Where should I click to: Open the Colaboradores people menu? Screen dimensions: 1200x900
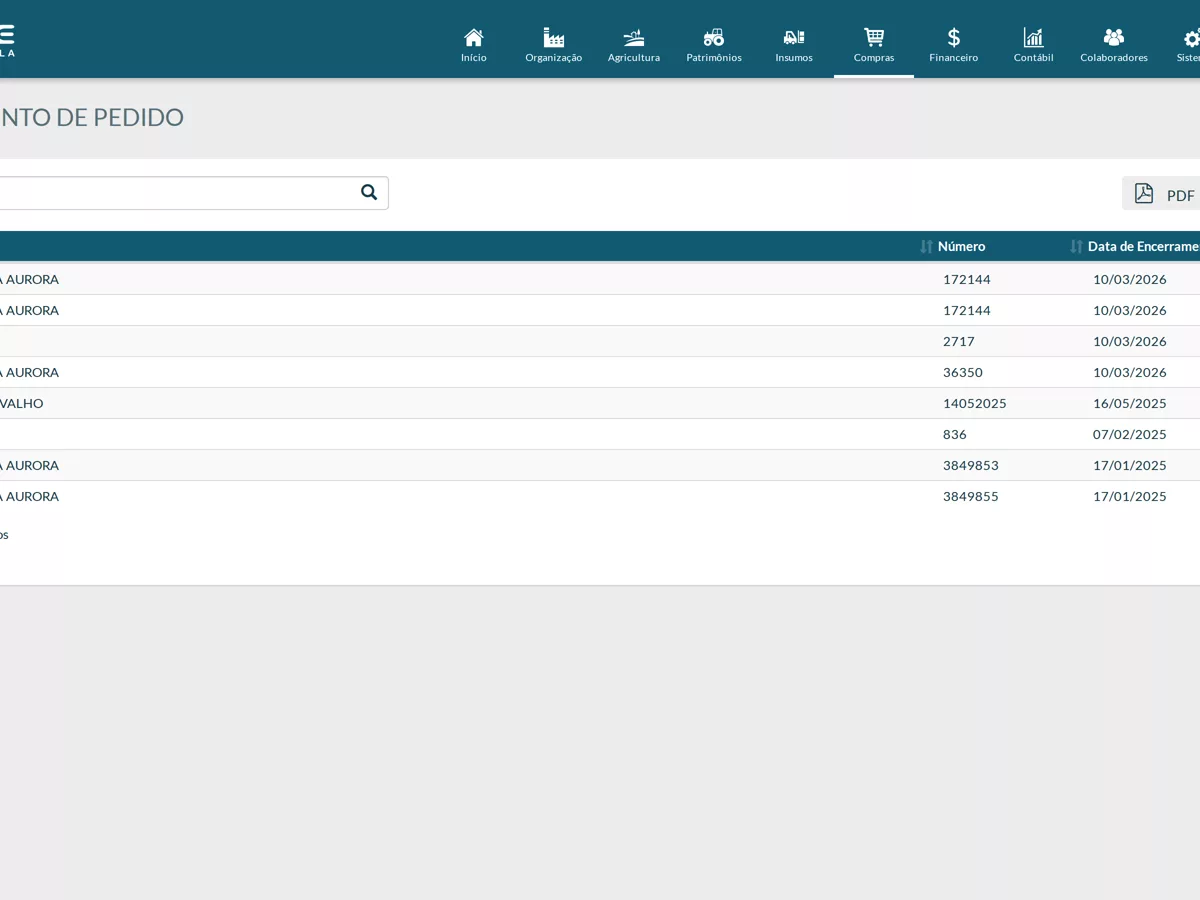point(1114,45)
